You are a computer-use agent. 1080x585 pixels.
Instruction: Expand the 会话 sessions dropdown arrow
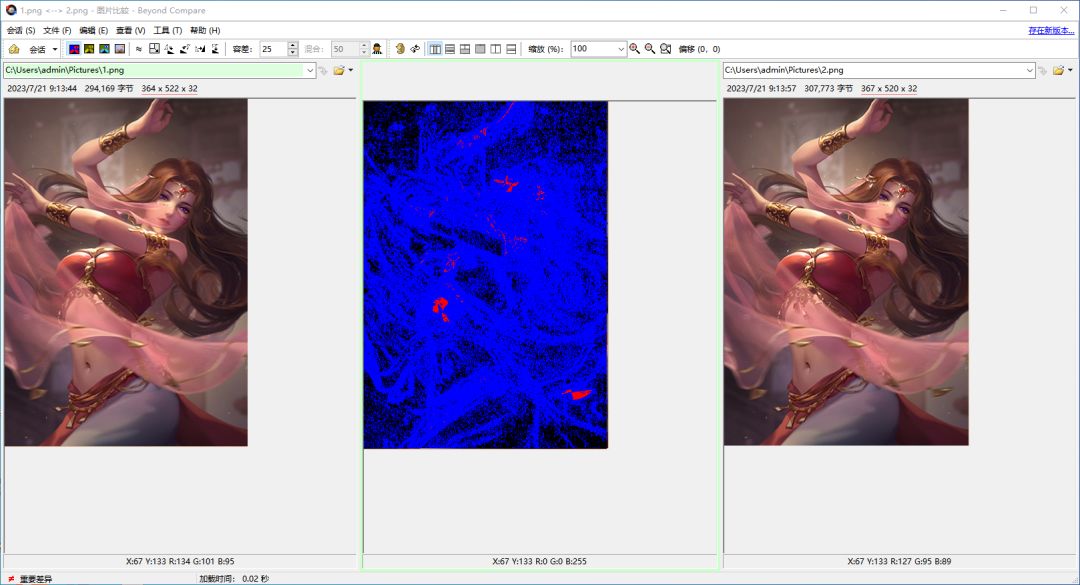click(55, 49)
